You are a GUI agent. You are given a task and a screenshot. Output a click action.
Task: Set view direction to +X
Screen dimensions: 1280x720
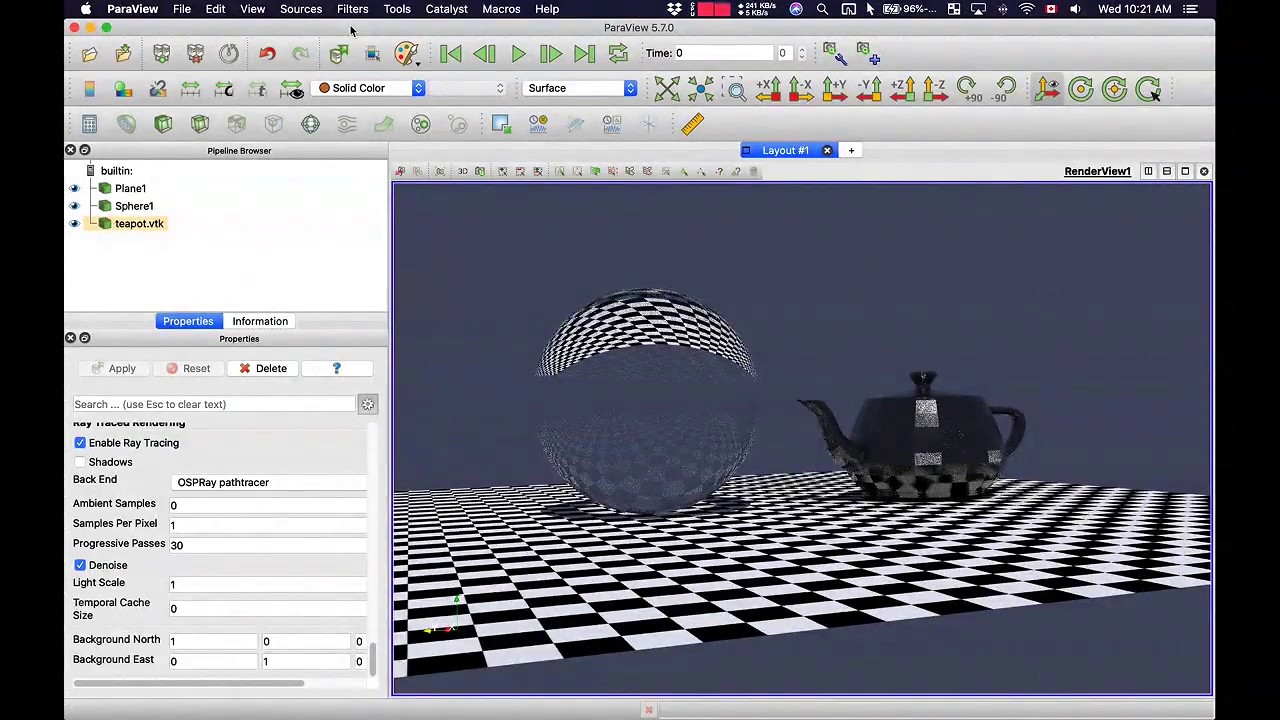768,89
